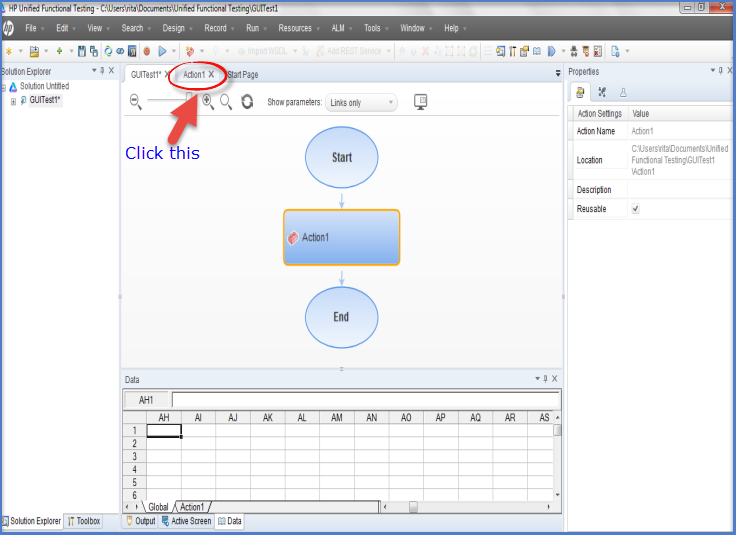The width and height of the screenshot is (736, 535).
Task: Click the Save floppy disk icon
Action: click(82, 51)
